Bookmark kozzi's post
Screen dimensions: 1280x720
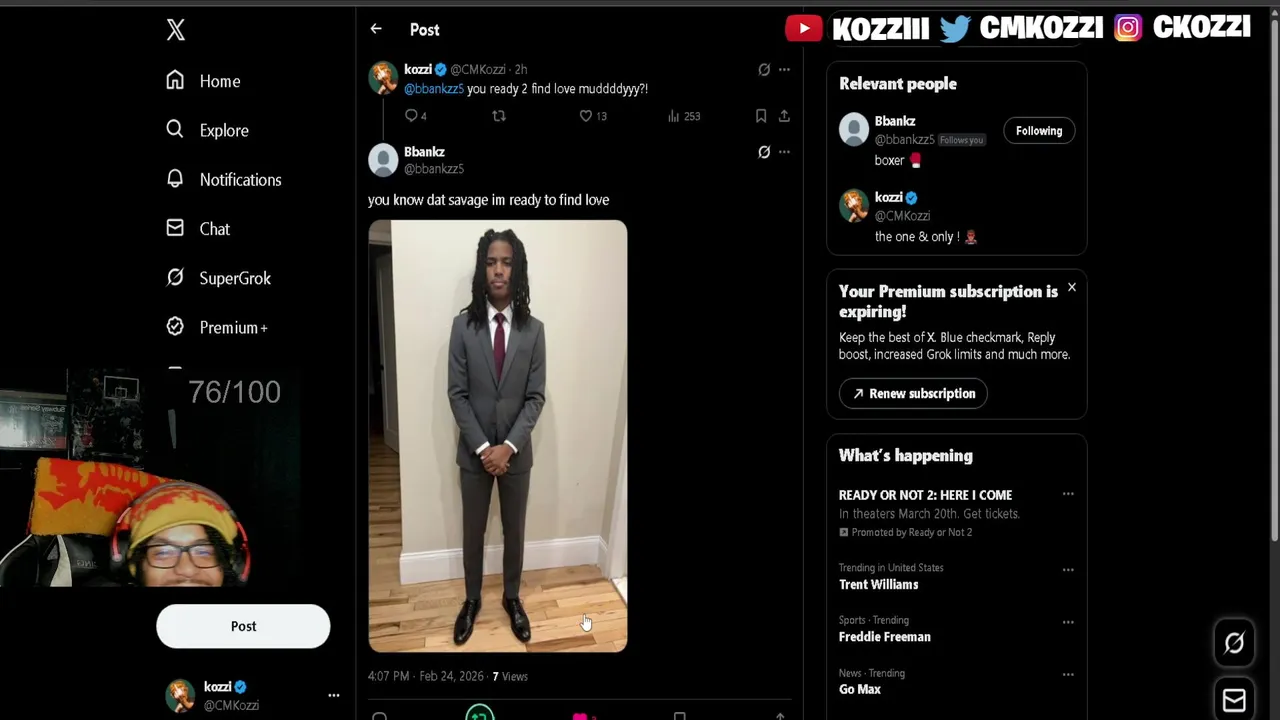[761, 116]
